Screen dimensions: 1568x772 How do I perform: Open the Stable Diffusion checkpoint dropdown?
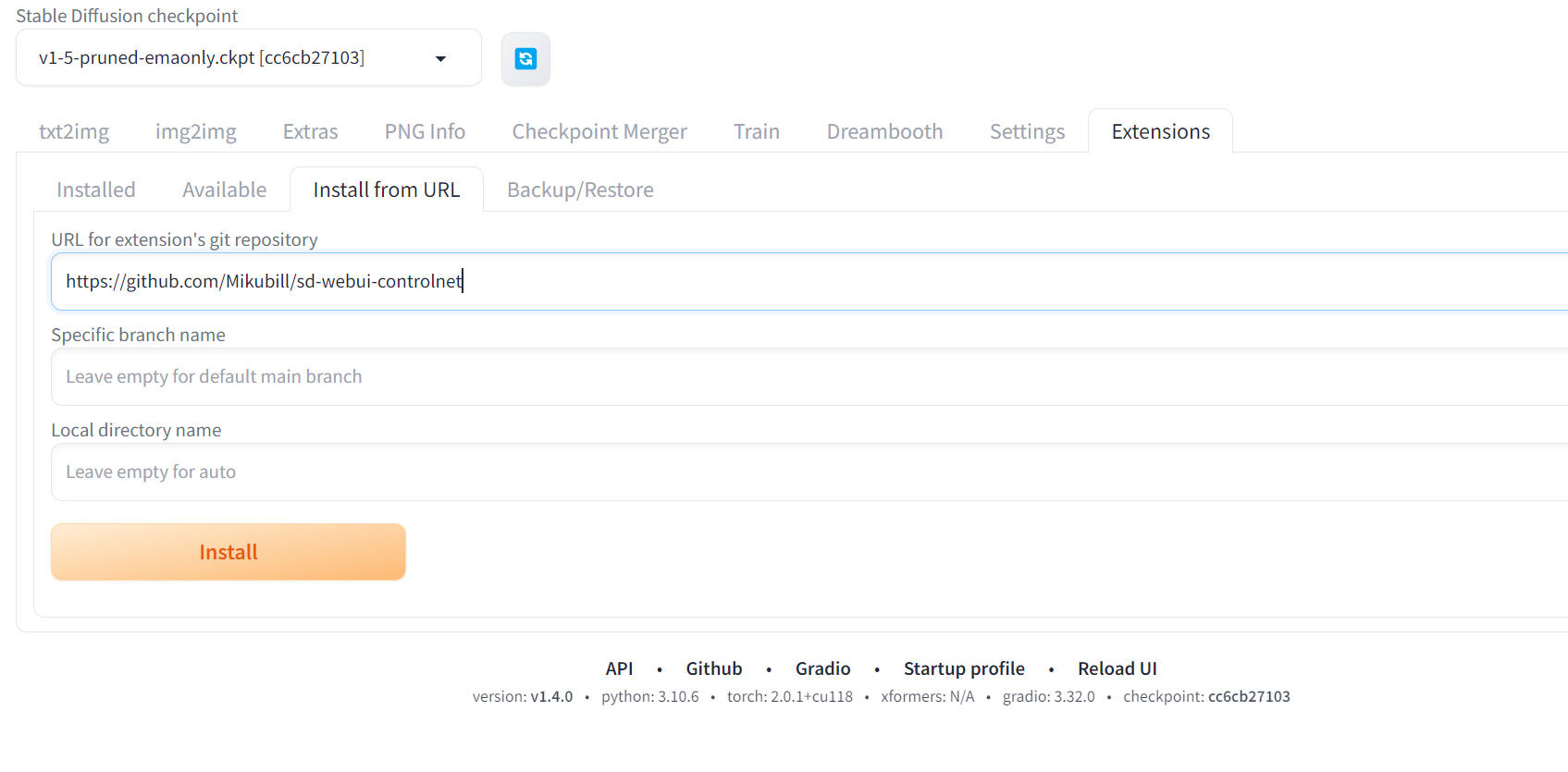click(248, 57)
